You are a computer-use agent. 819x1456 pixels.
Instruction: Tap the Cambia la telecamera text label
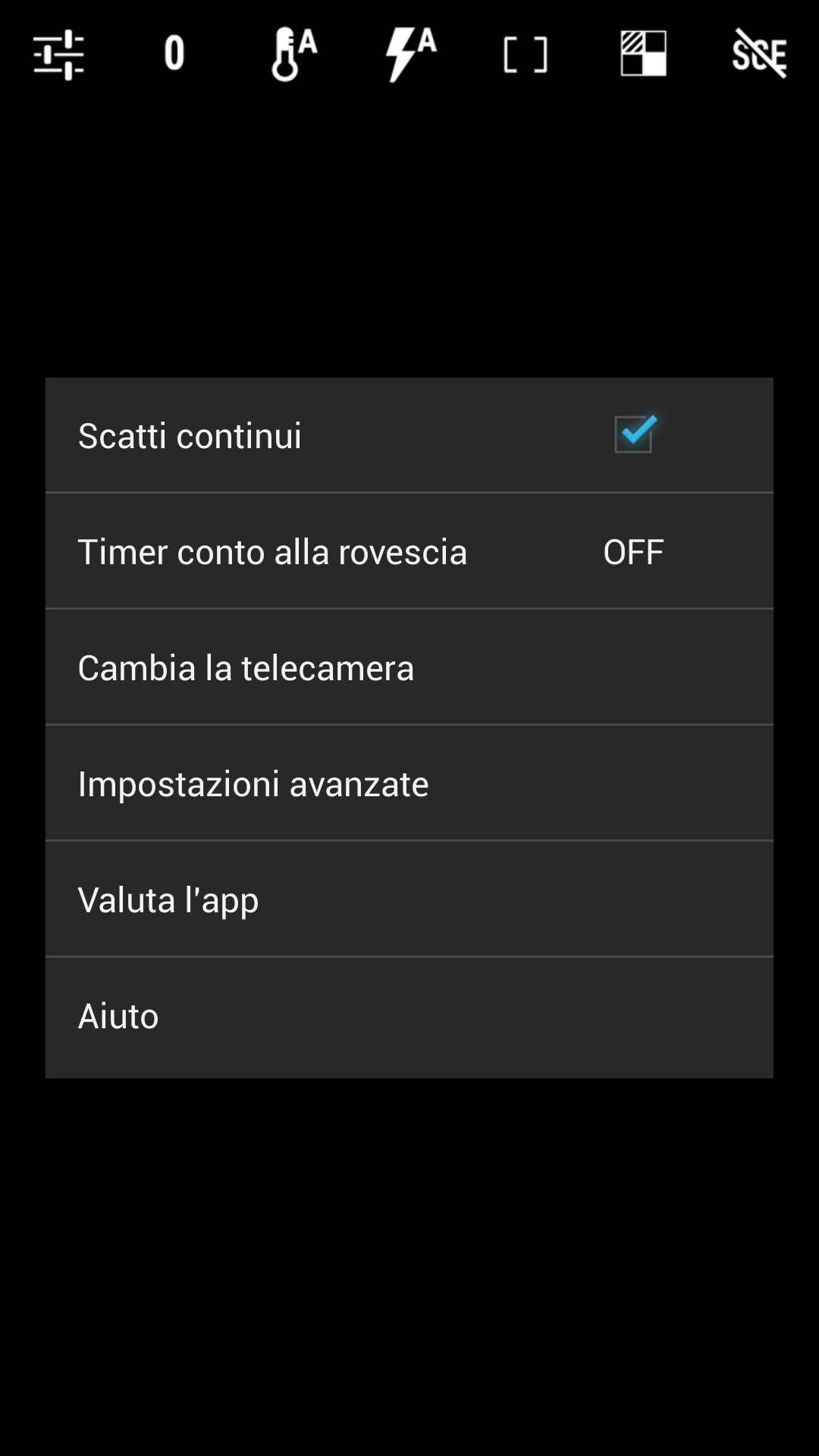(x=246, y=667)
